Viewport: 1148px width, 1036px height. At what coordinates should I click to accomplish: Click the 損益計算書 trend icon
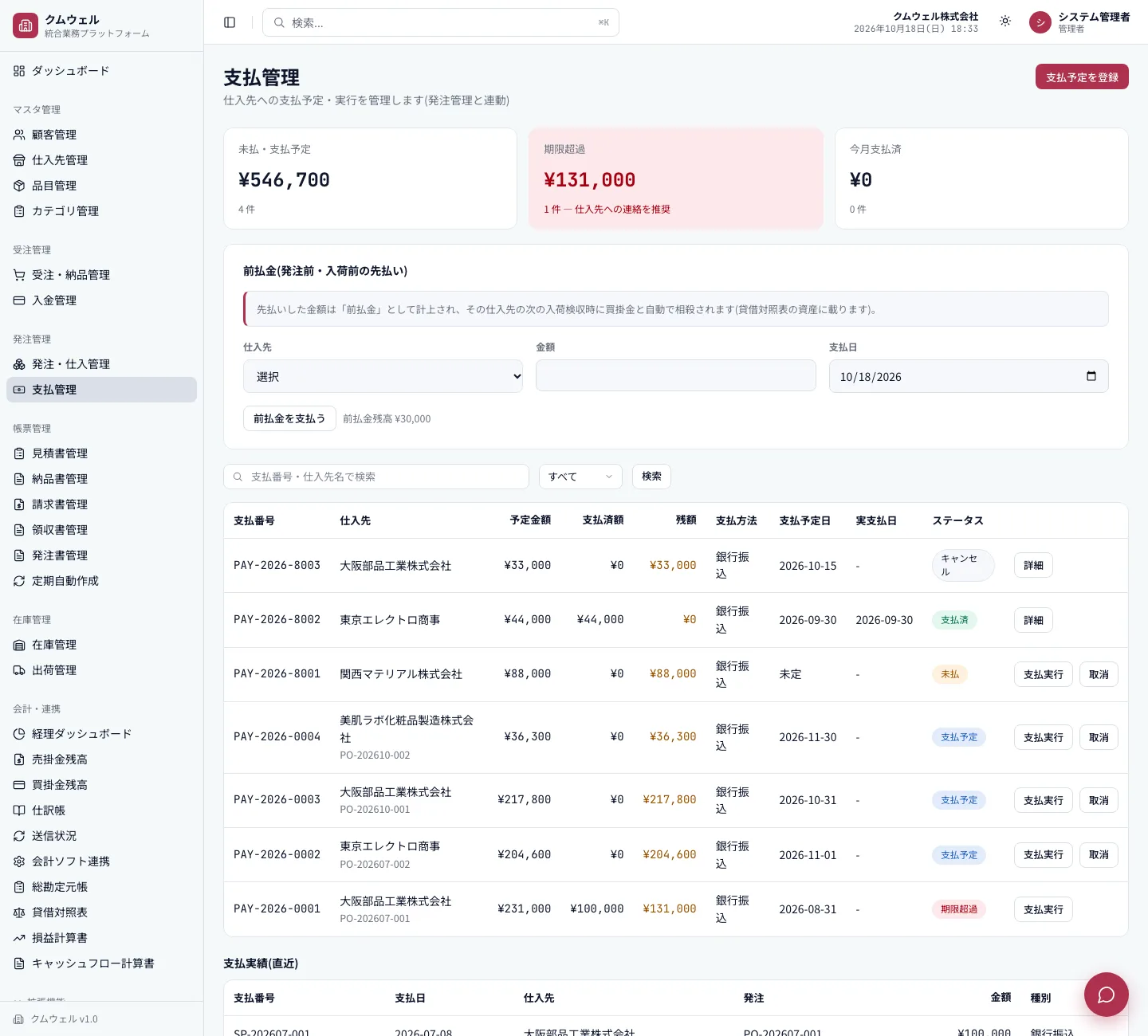[19, 938]
